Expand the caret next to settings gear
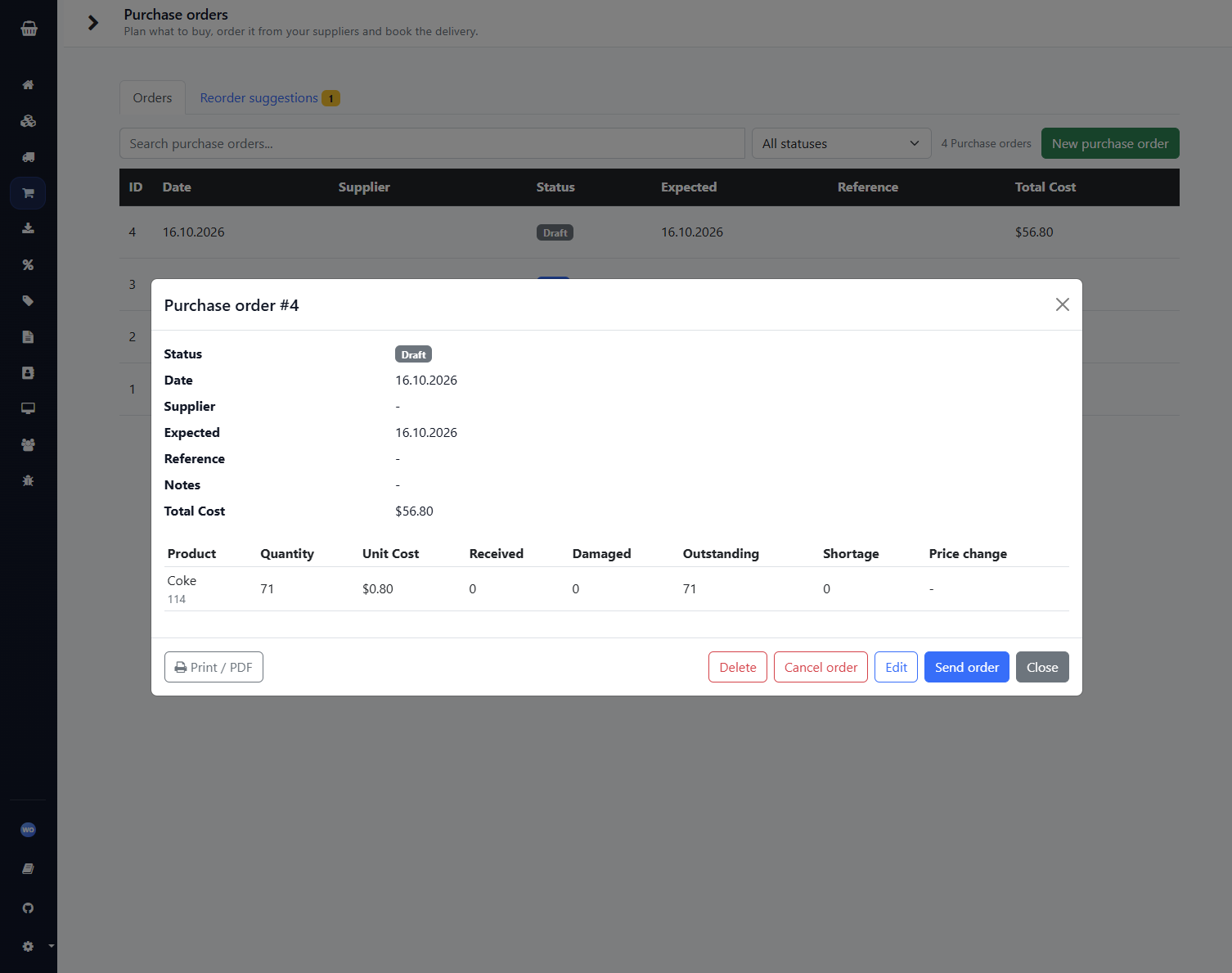The image size is (1232, 973). pos(52,946)
